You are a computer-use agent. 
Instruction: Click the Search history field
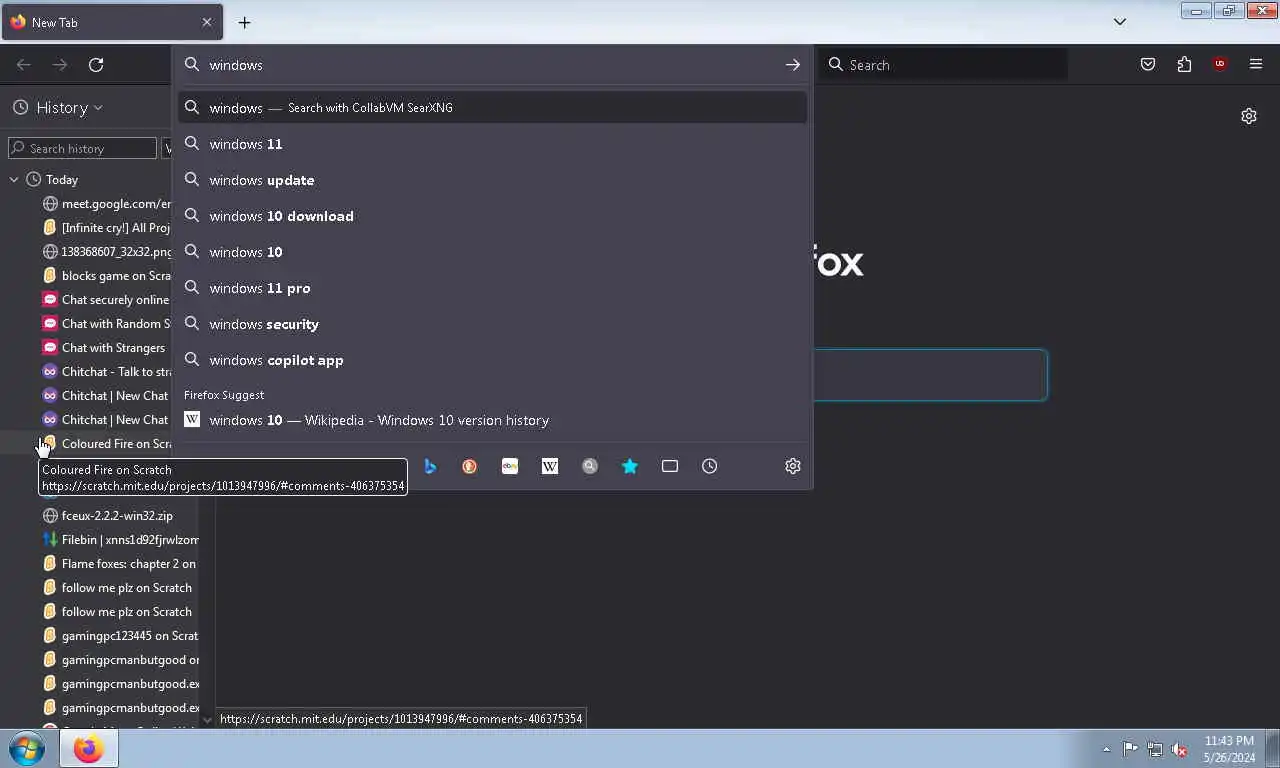point(82,148)
